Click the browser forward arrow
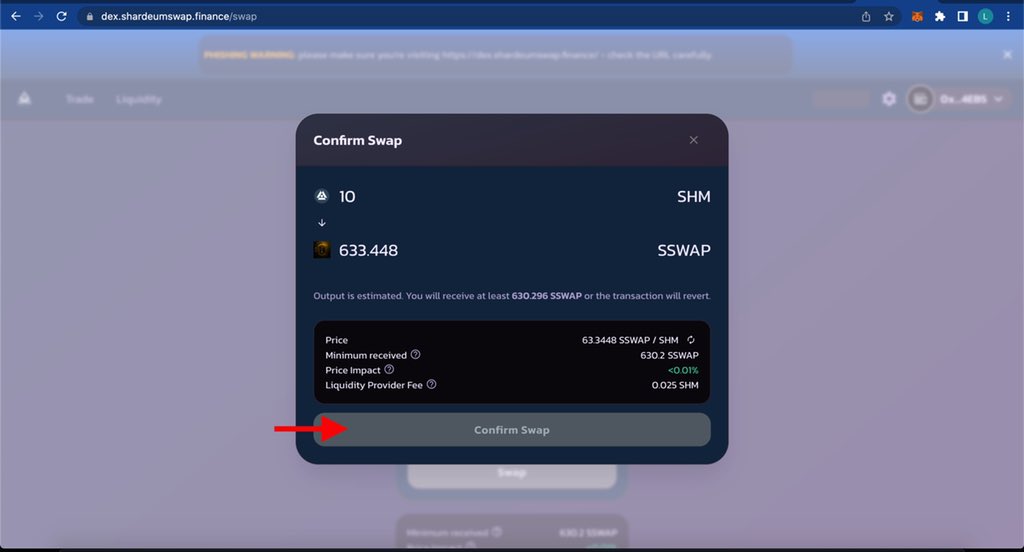The image size is (1024, 552). pyautogui.click(x=39, y=16)
